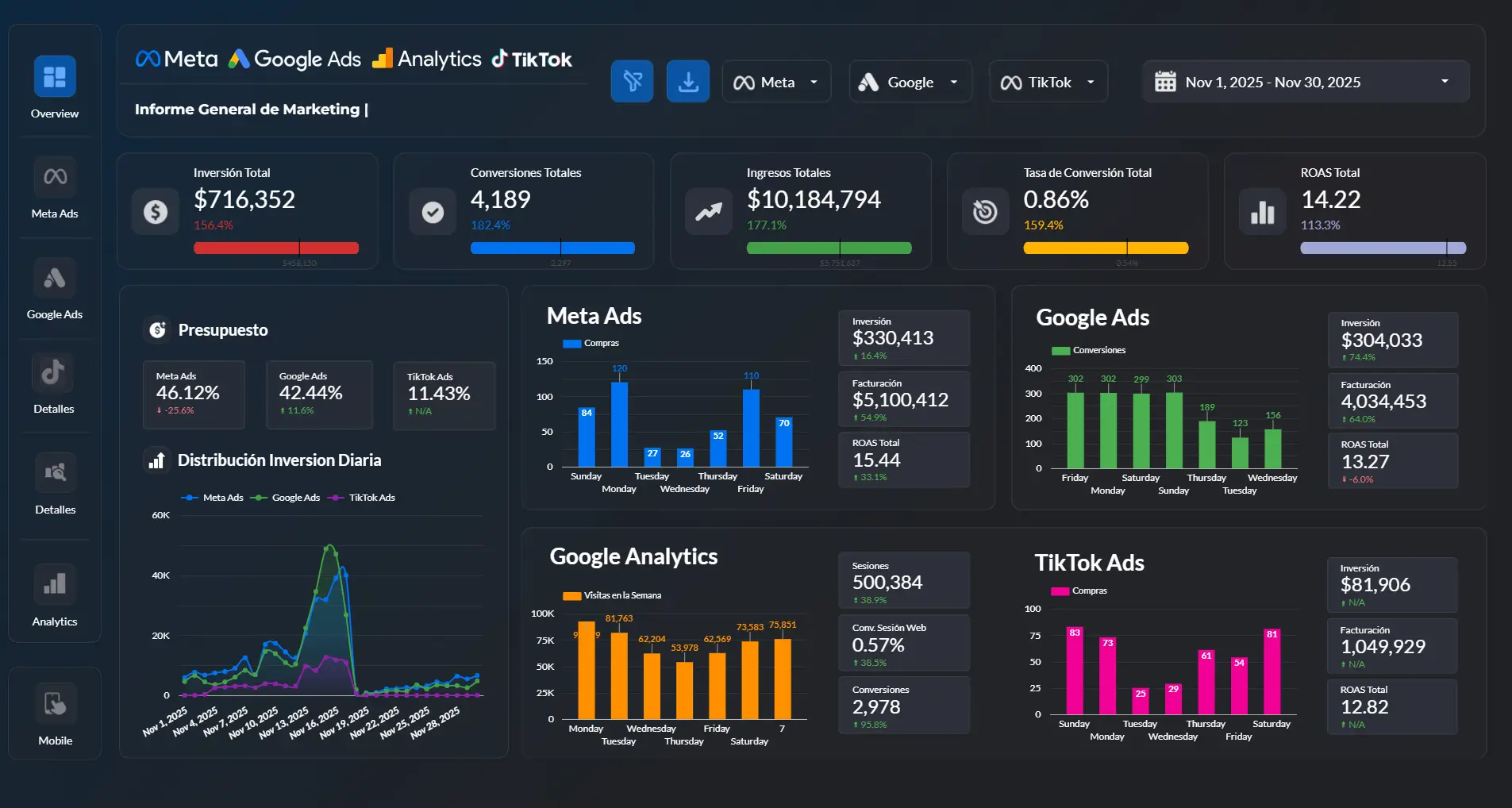Click the bar chart icon on ROAS Total
The image size is (1512, 808).
(1263, 211)
